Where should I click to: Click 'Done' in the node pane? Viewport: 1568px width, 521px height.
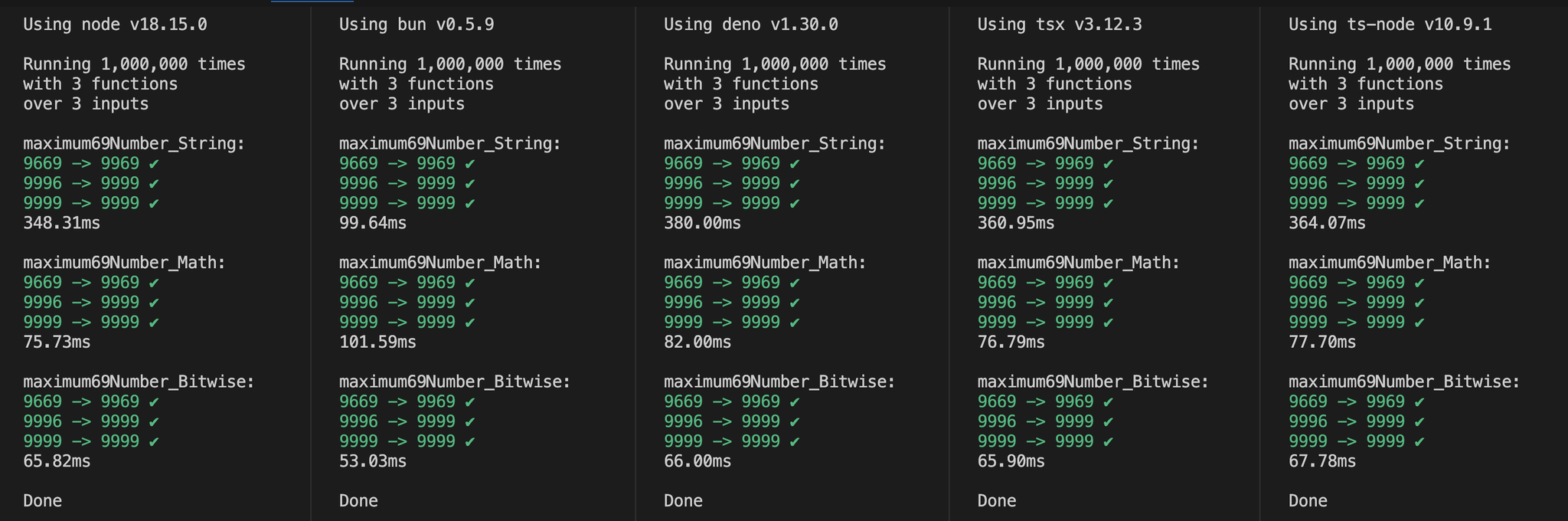pyautogui.click(x=43, y=501)
